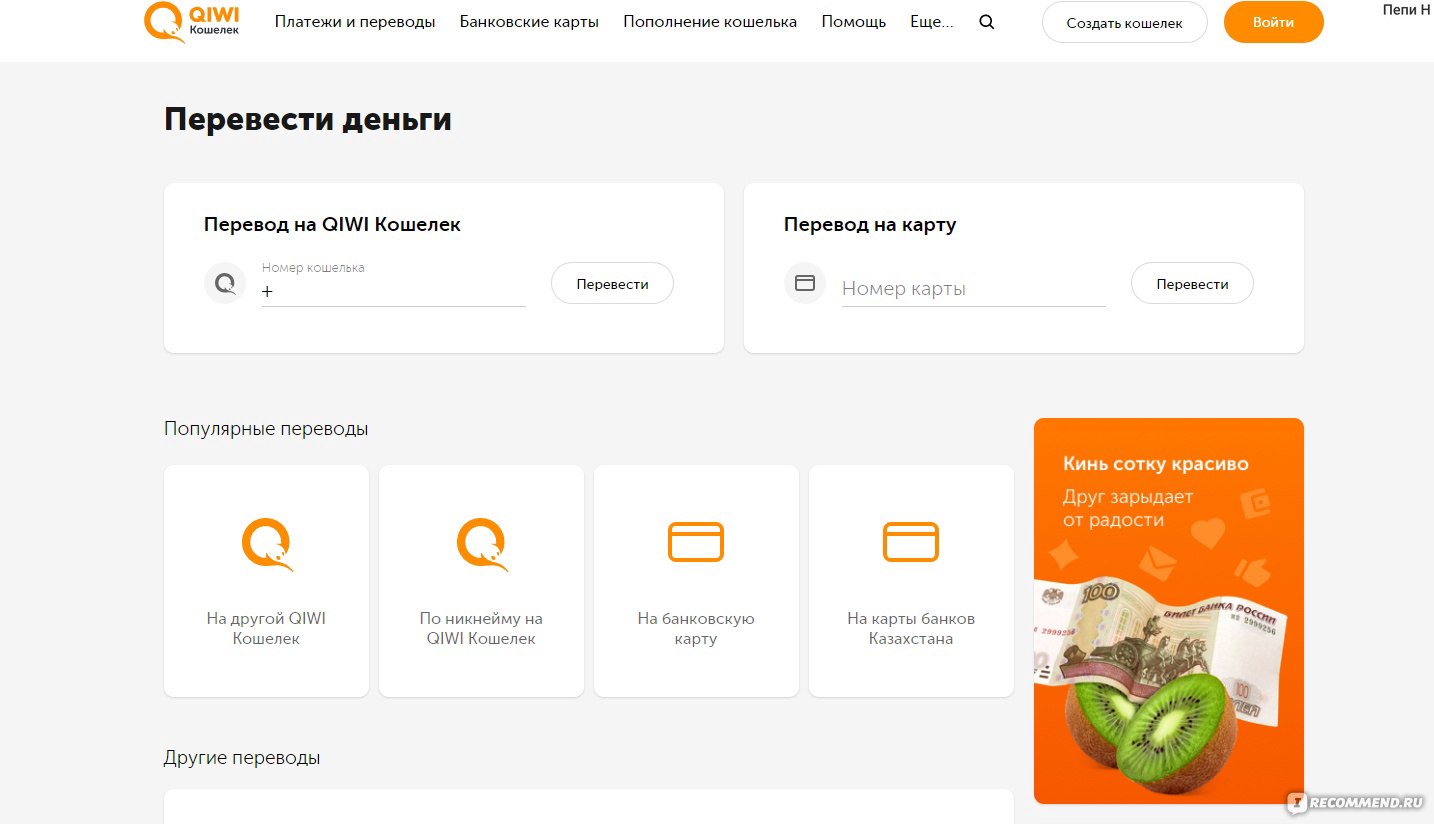
Task: Expand the Еще... menu
Action: [932, 22]
